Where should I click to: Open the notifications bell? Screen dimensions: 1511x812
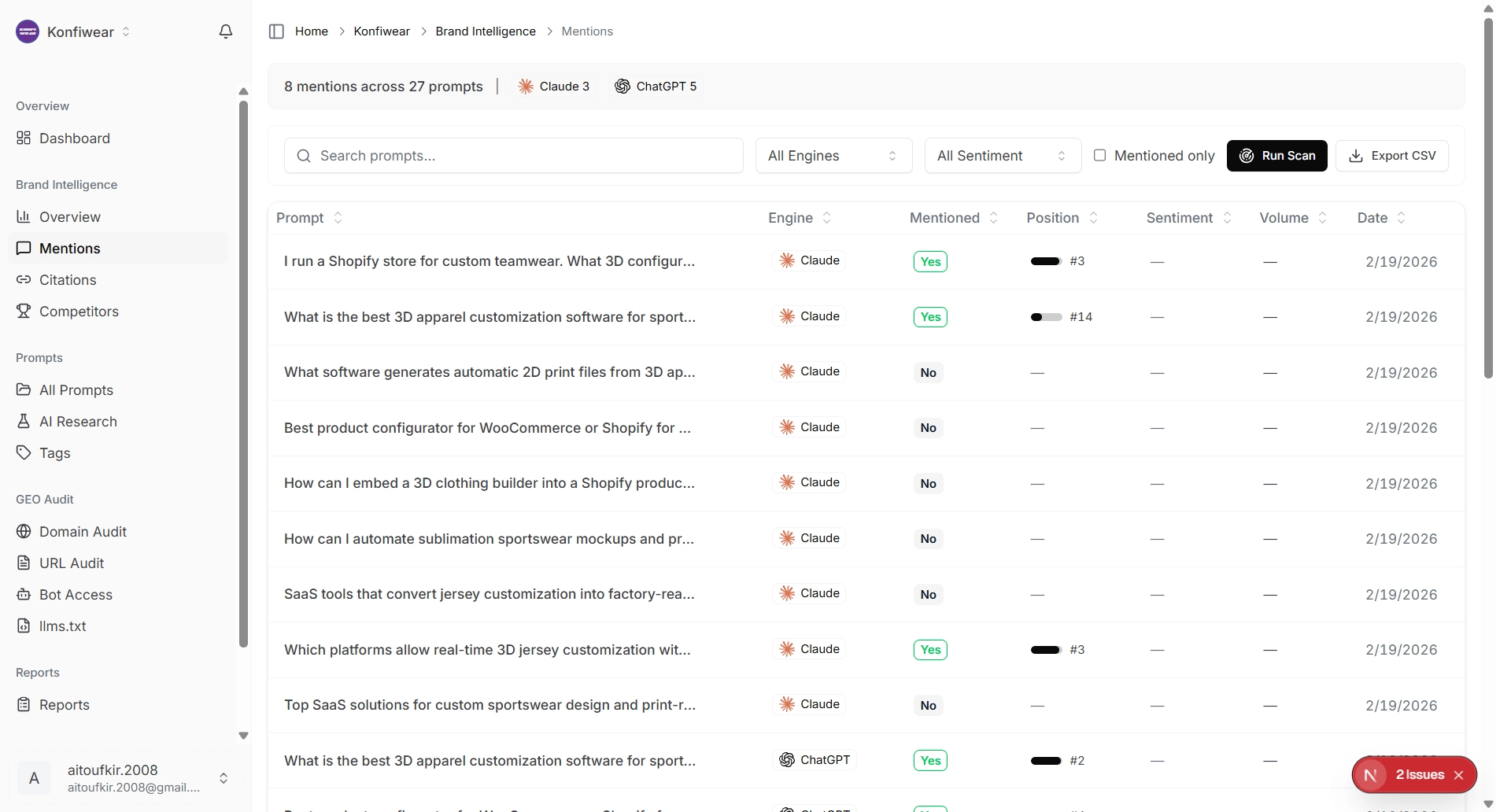[x=226, y=31]
